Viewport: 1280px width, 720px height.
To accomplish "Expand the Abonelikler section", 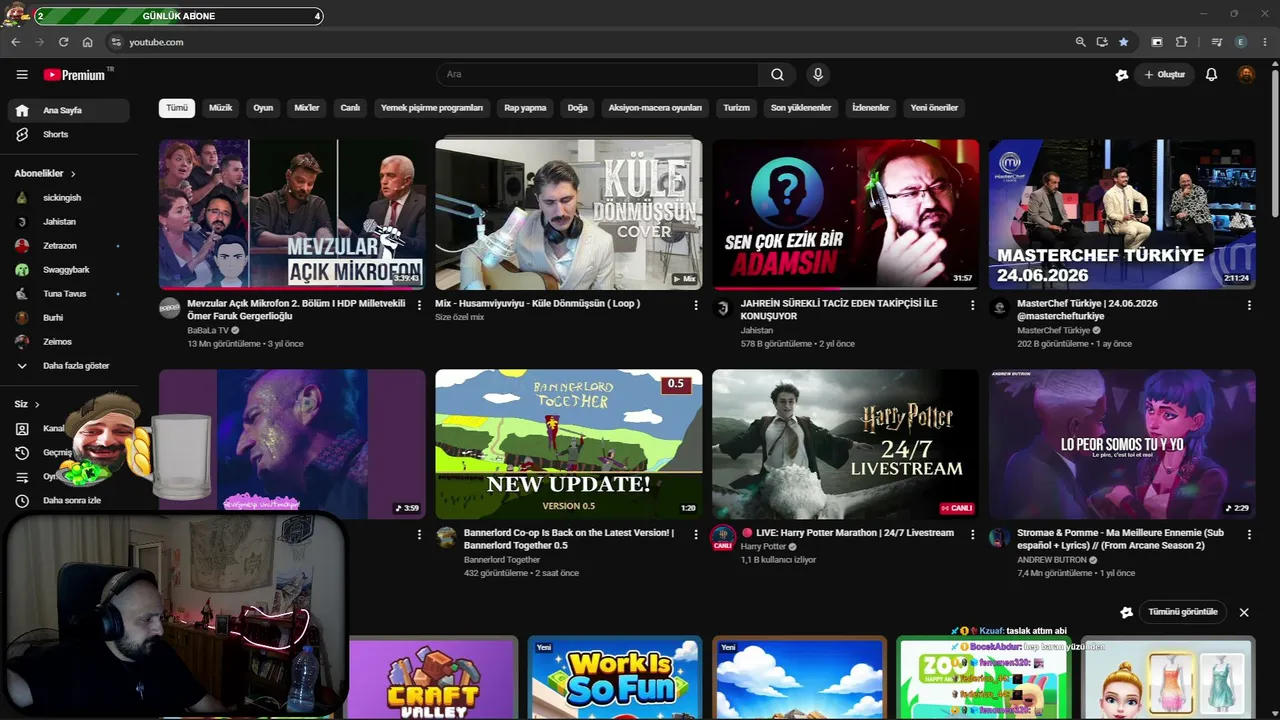I will pyautogui.click(x=45, y=174).
